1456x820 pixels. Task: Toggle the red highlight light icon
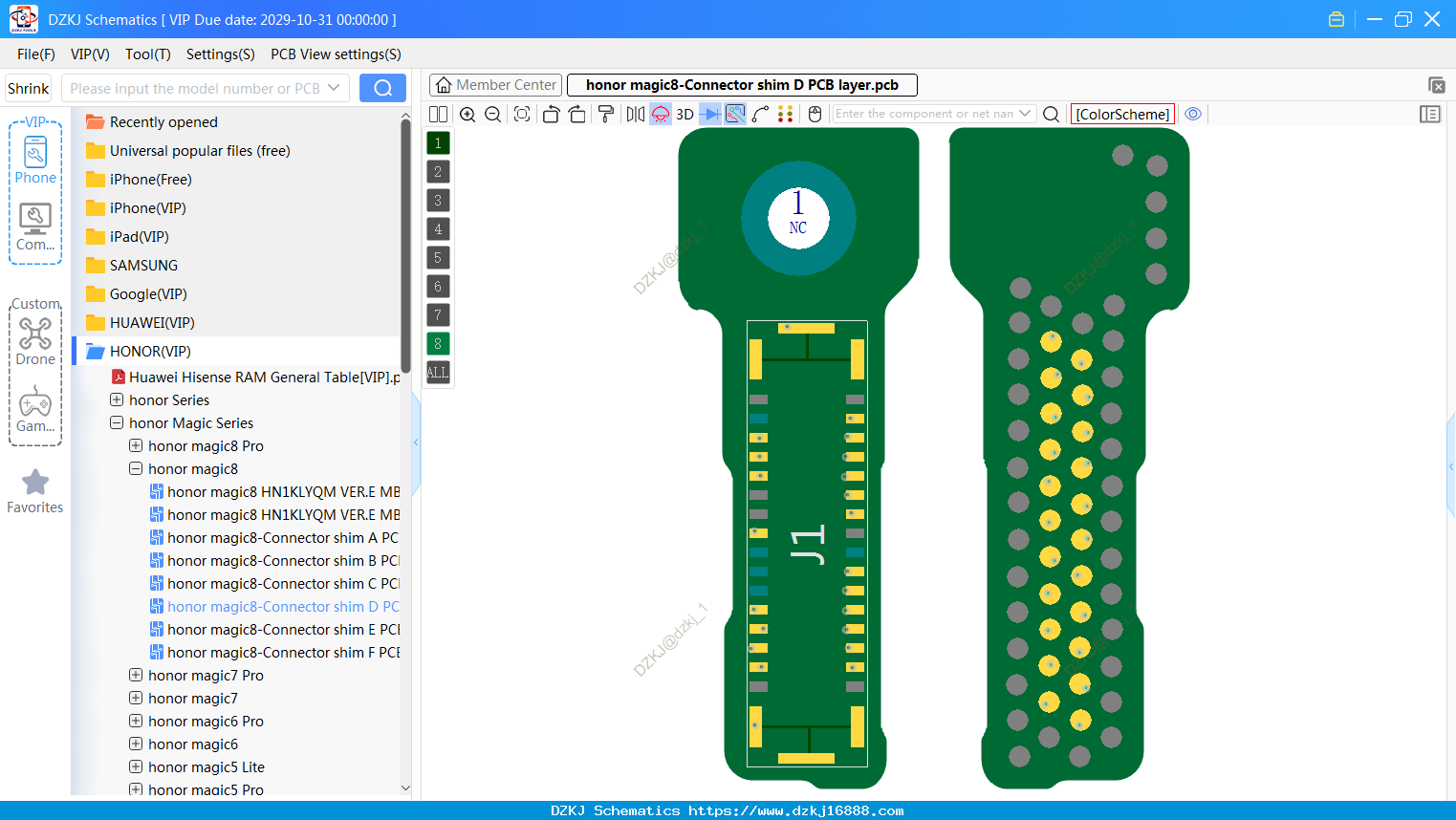coord(661,114)
